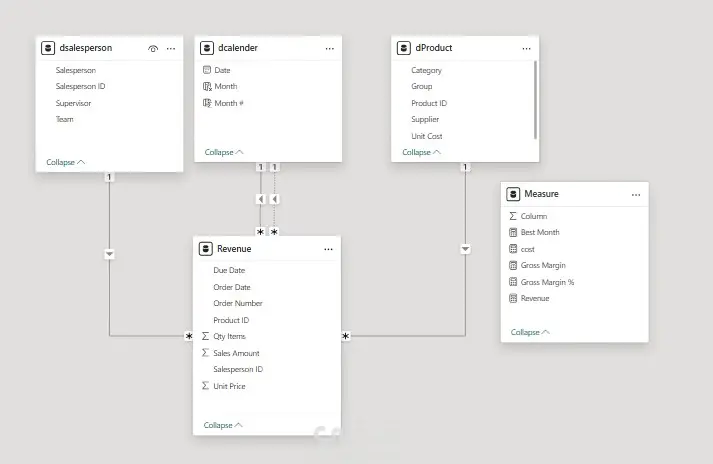
Task: Select the Sales Amount field in Revenue
Action: (x=236, y=353)
